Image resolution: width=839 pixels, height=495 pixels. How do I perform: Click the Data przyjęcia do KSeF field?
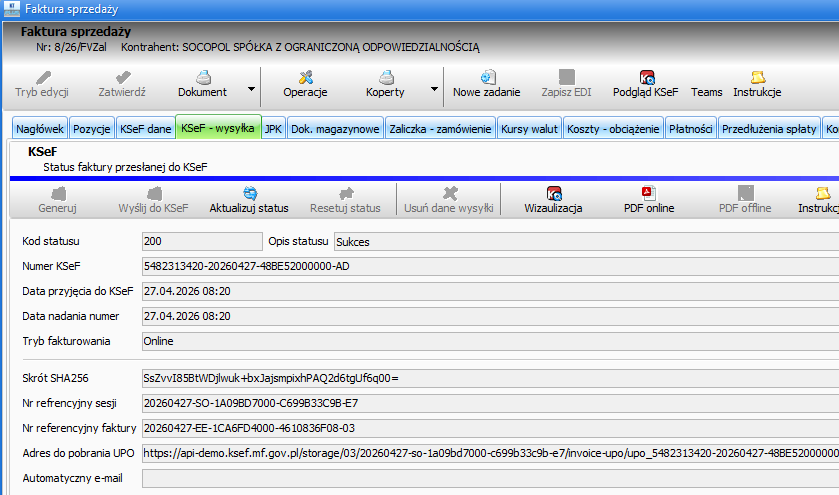(x=490, y=291)
